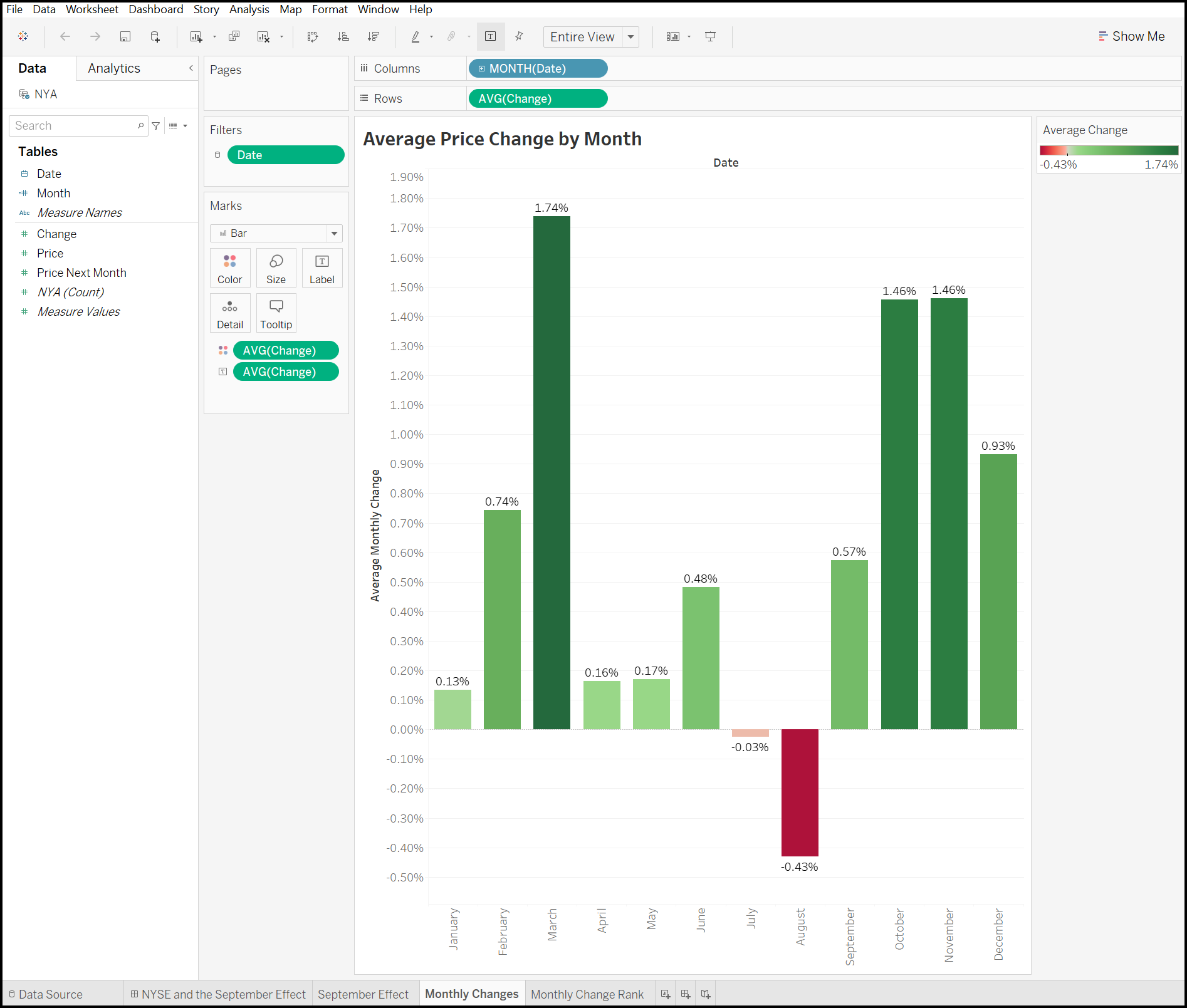Clear the sheet toolbar icon
1187x1008 pixels.
(x=264, y=36)
